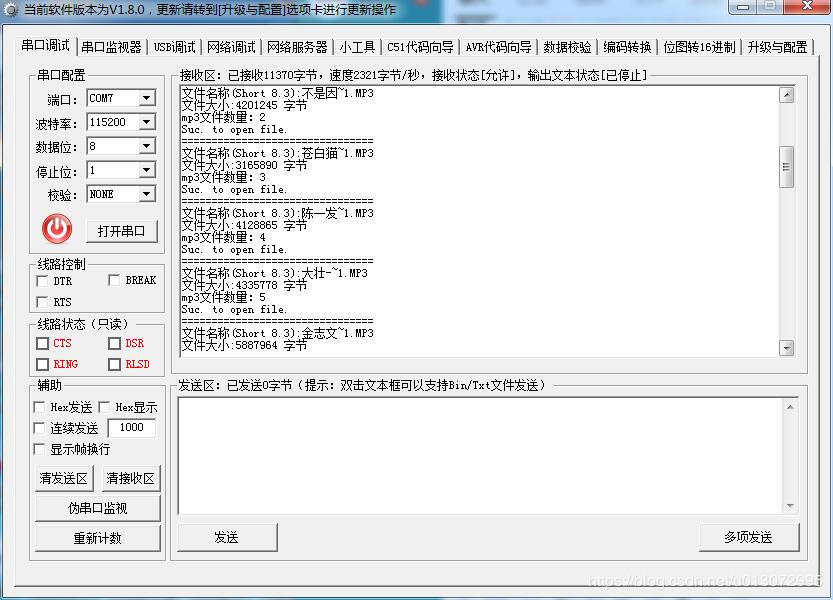Click the 伪串口监视 button
Image resolution: width=833 pixels, height=600 pixels.
coord(98,508)
